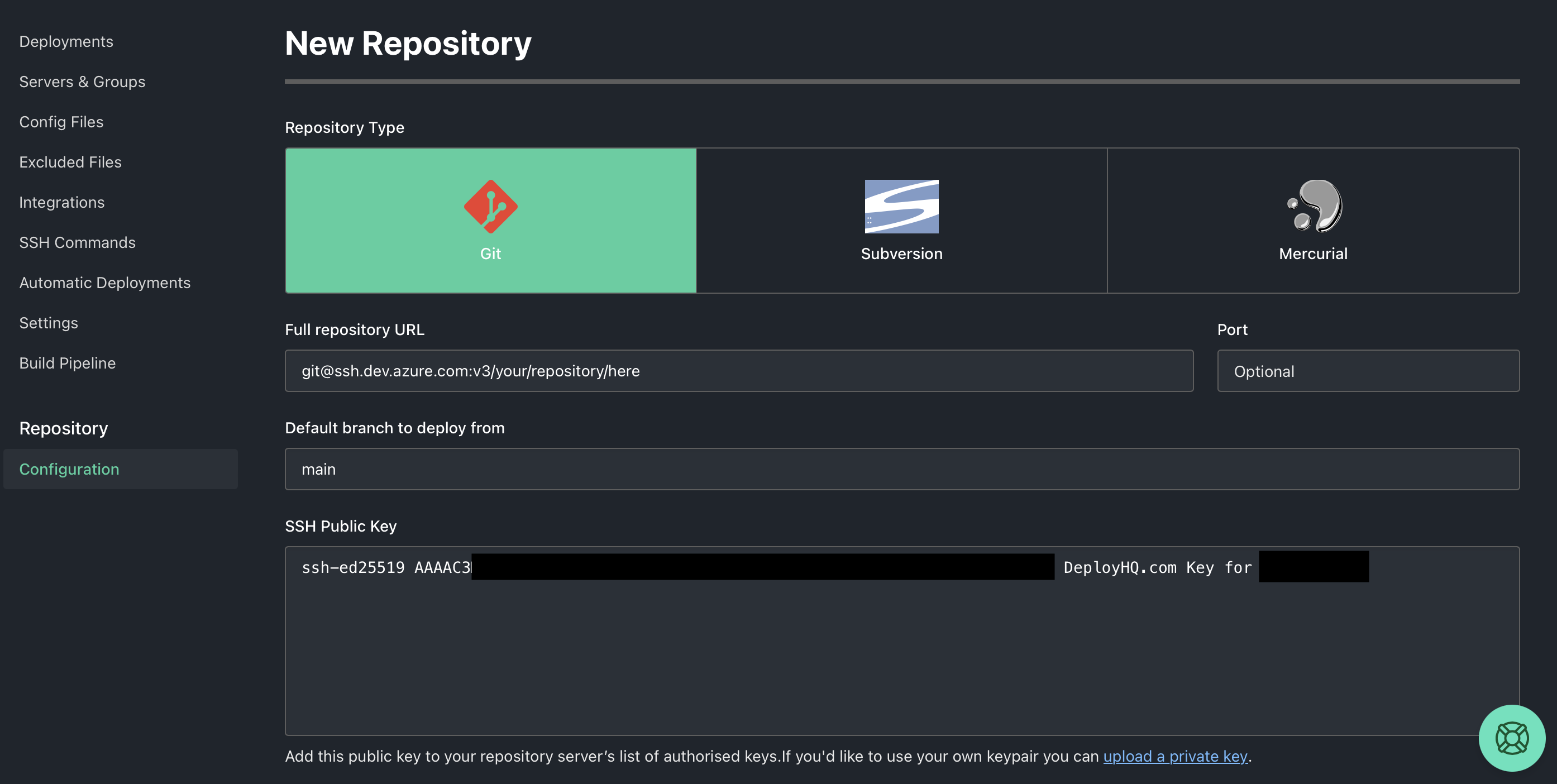1557x784 pixels.
Task: Open the Integrations section
Action: click(61, 202)
